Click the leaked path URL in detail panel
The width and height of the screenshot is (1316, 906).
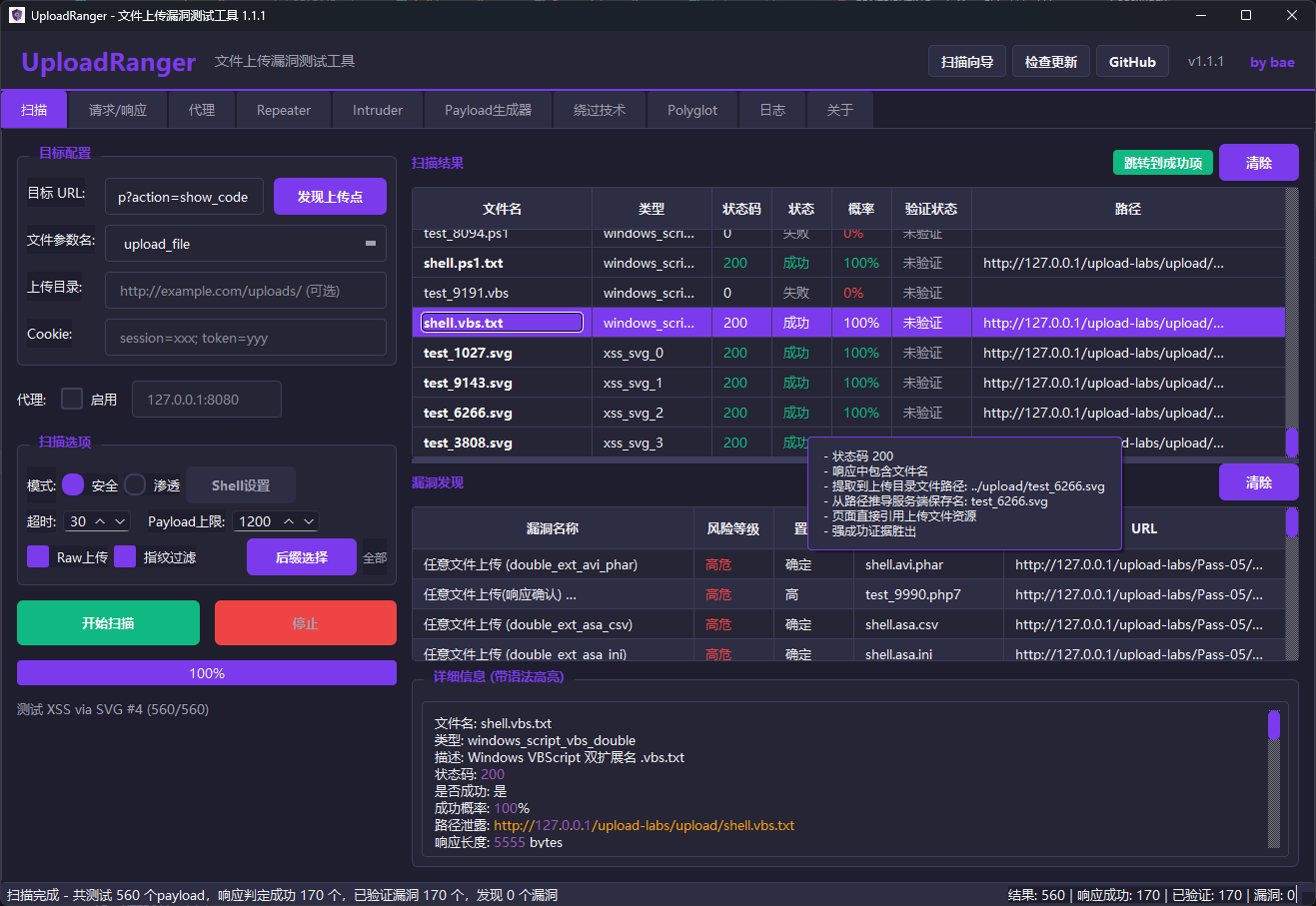(645, 825)
